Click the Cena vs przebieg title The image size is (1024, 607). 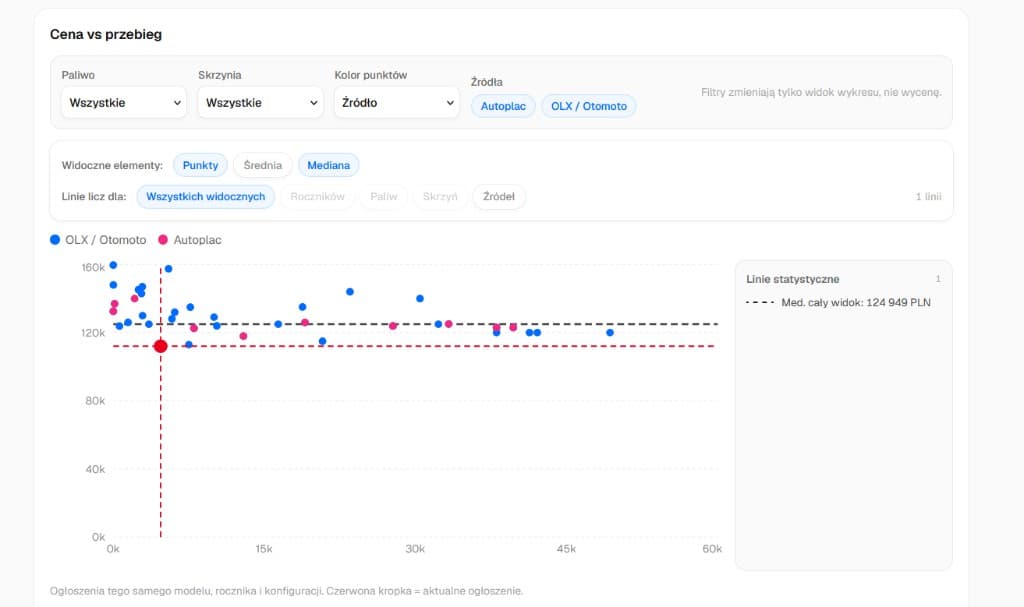point(106,35)
